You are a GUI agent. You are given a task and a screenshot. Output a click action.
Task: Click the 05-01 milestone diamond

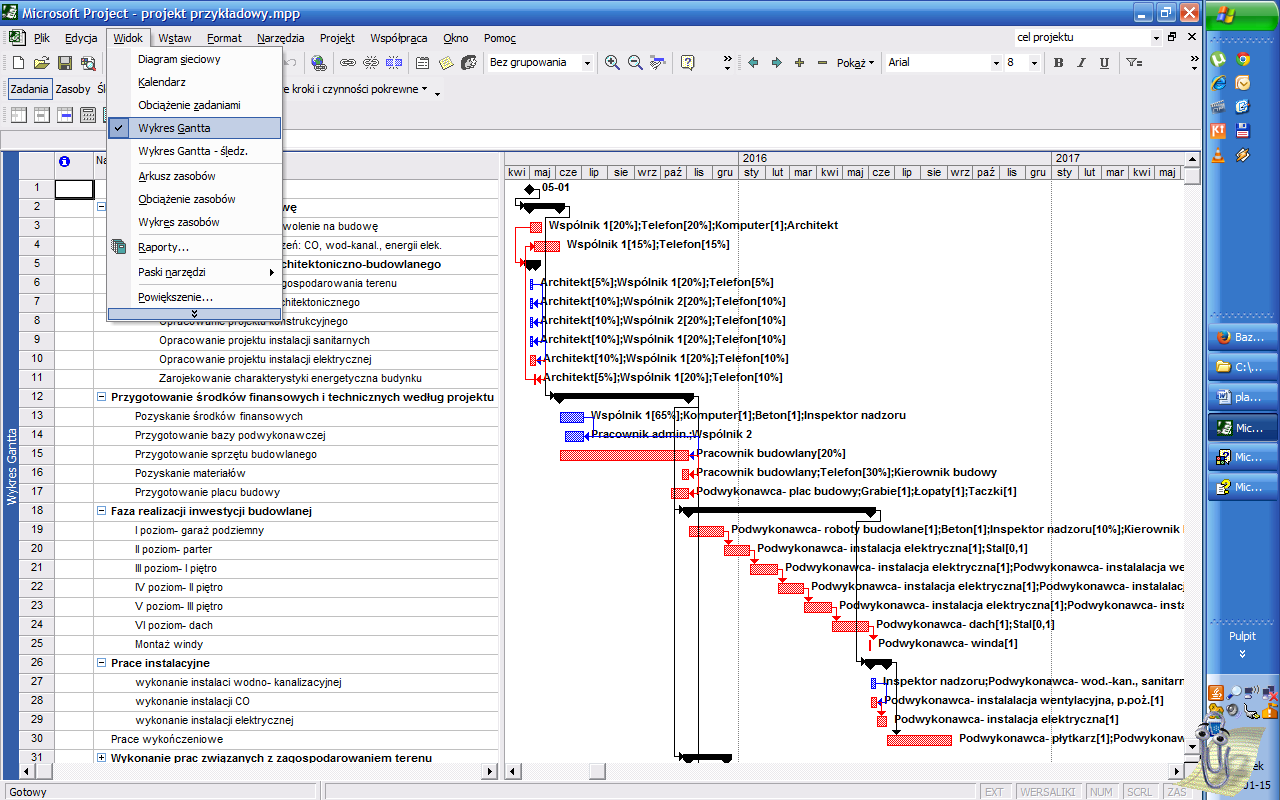(x=530, y=189)
